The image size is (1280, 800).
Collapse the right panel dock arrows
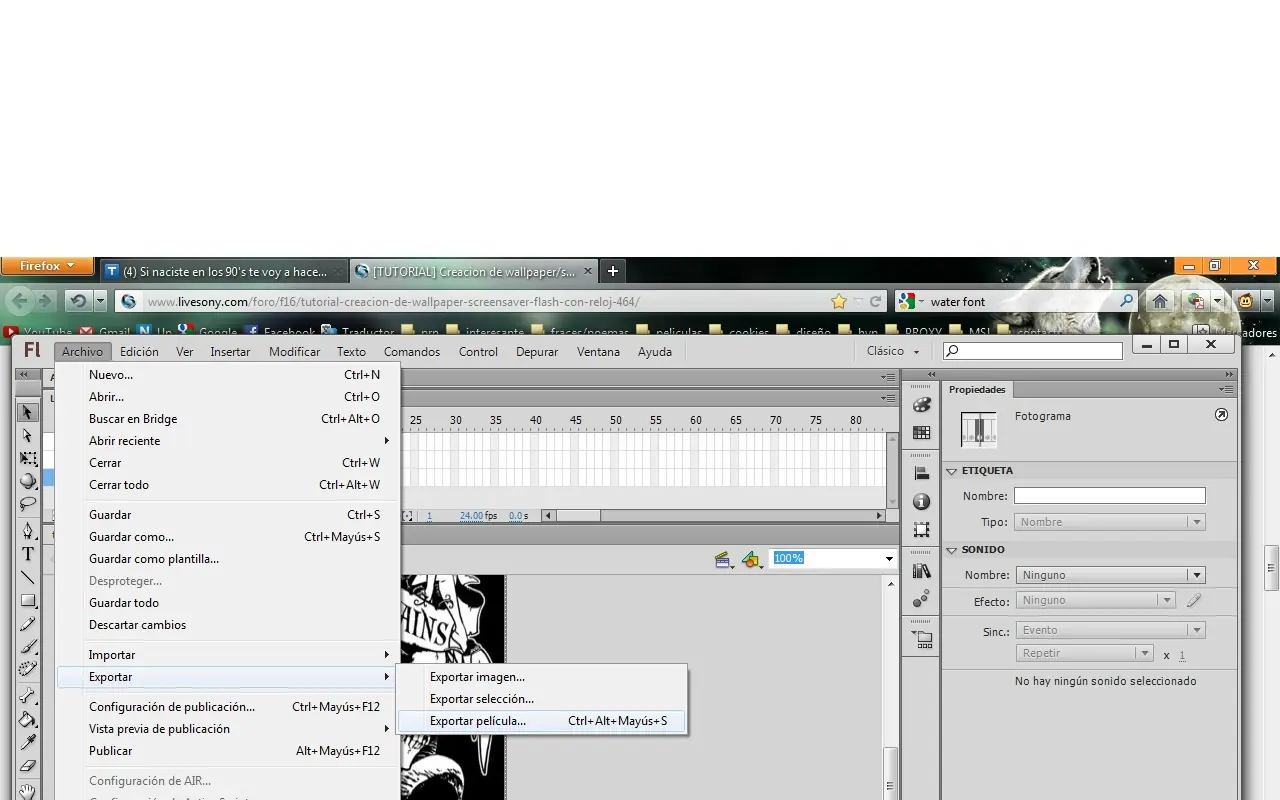click(x=1228, y=374)
